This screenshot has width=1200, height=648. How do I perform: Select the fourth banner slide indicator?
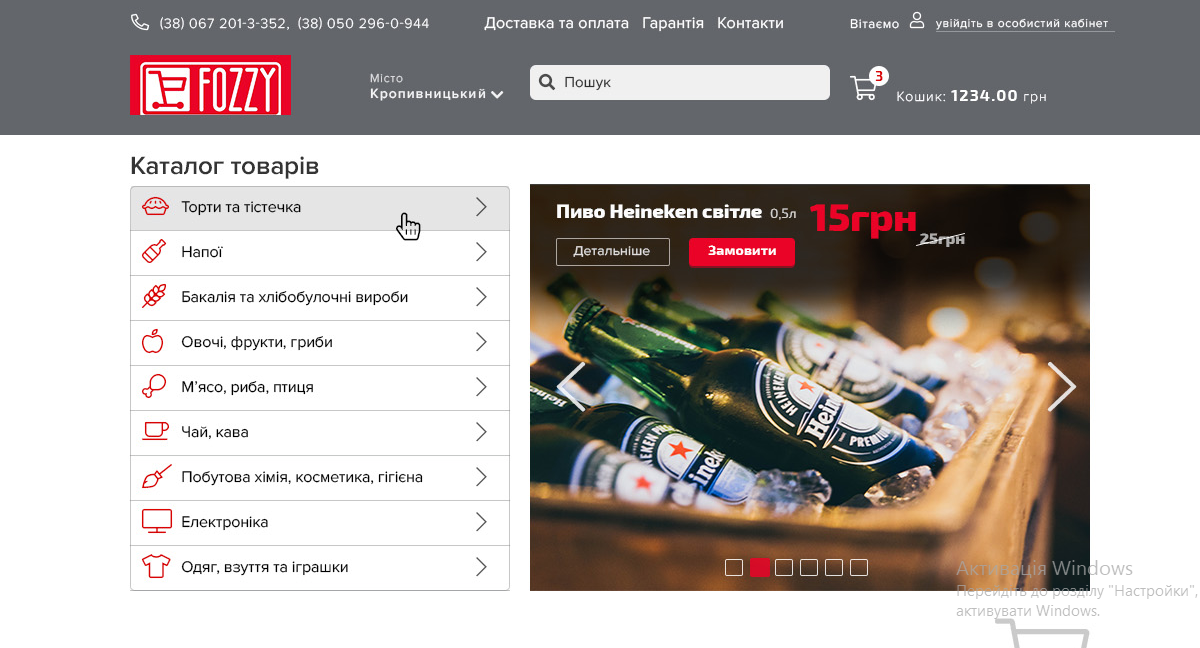pos(809,567)
